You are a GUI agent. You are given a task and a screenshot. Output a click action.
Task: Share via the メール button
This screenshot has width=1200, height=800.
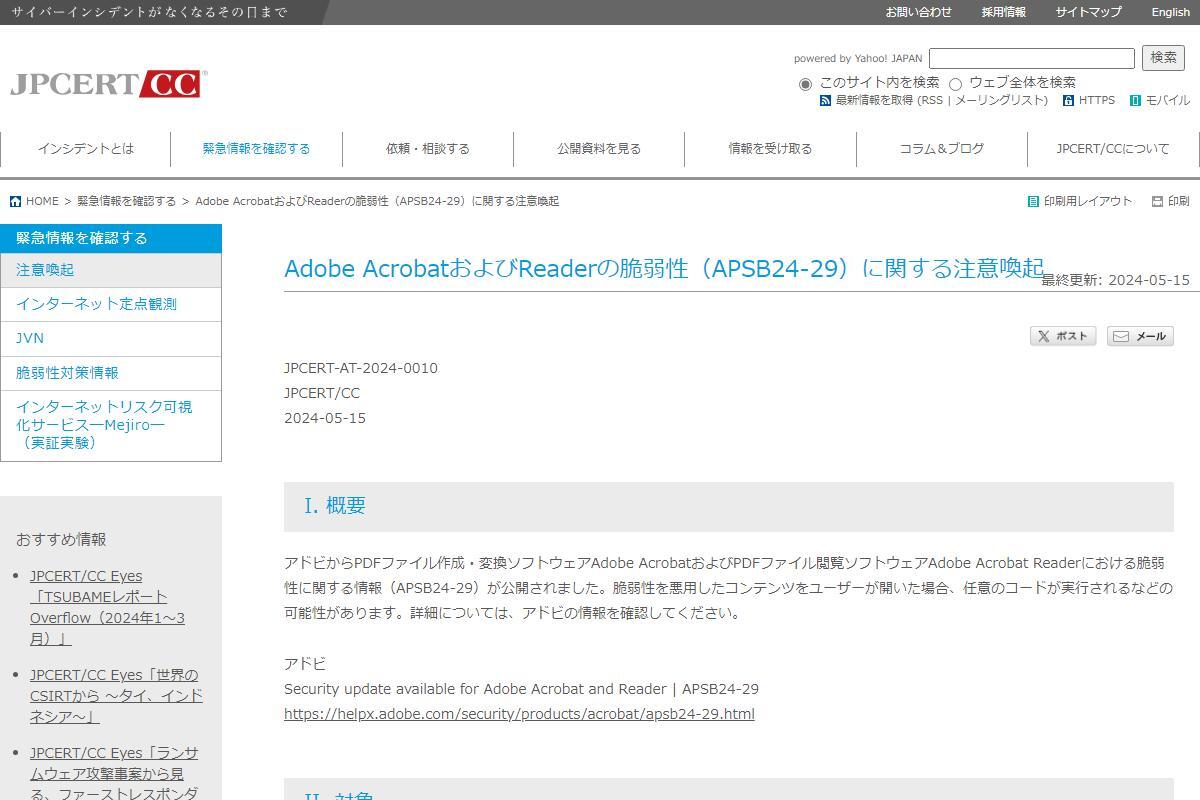click(x=1140, y=336)
